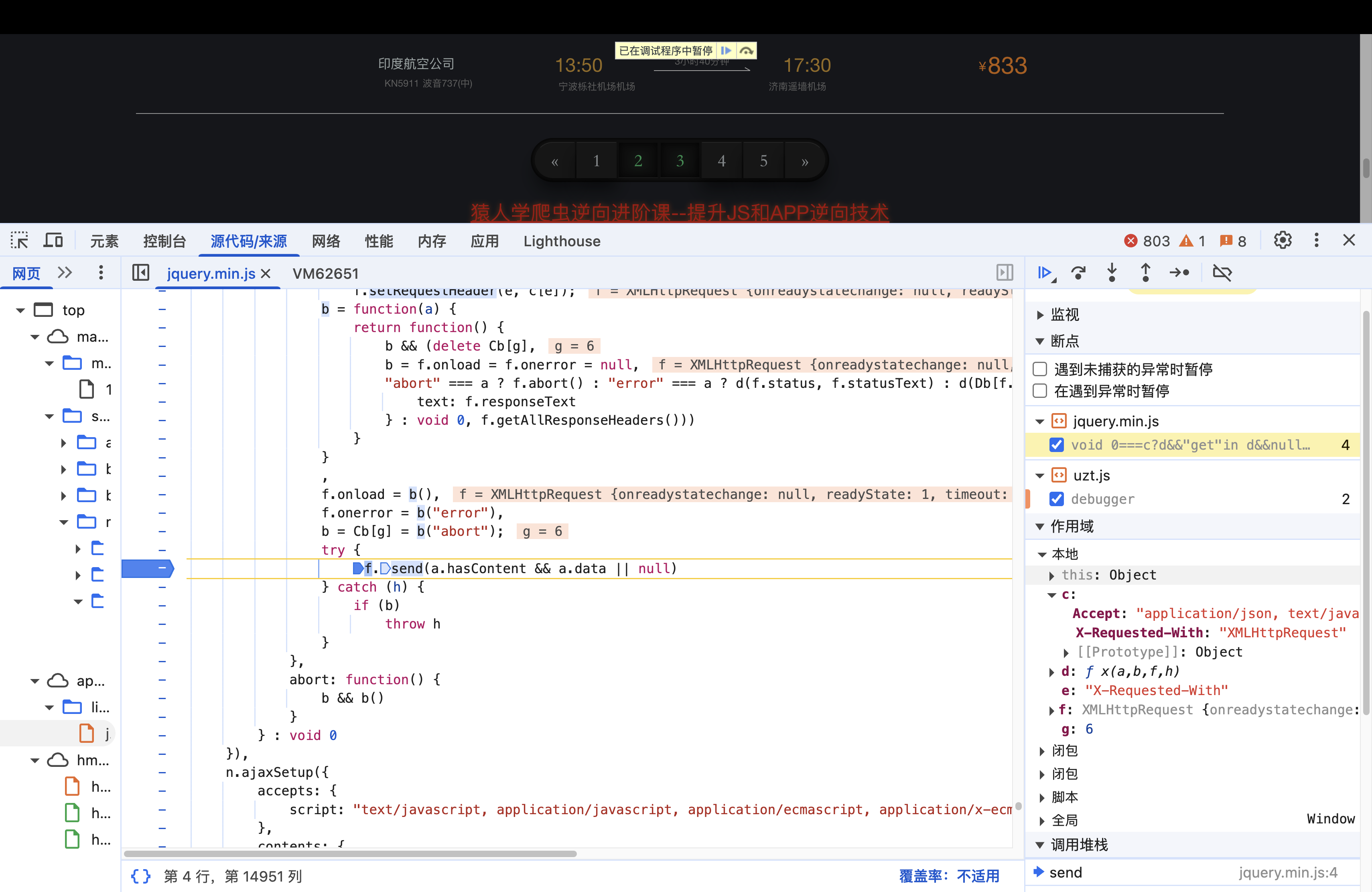Image resolution: width=1372 pixels, height=892 pixels.
Task: Go to page 4 in pagination
Action: point(721,161)
